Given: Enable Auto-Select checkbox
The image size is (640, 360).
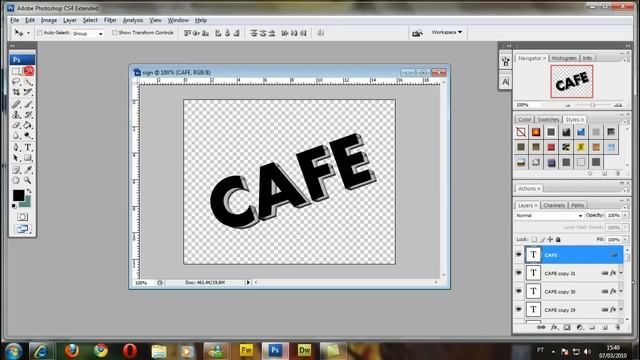Looking at the screenshot, I should (x=40, y=33).
